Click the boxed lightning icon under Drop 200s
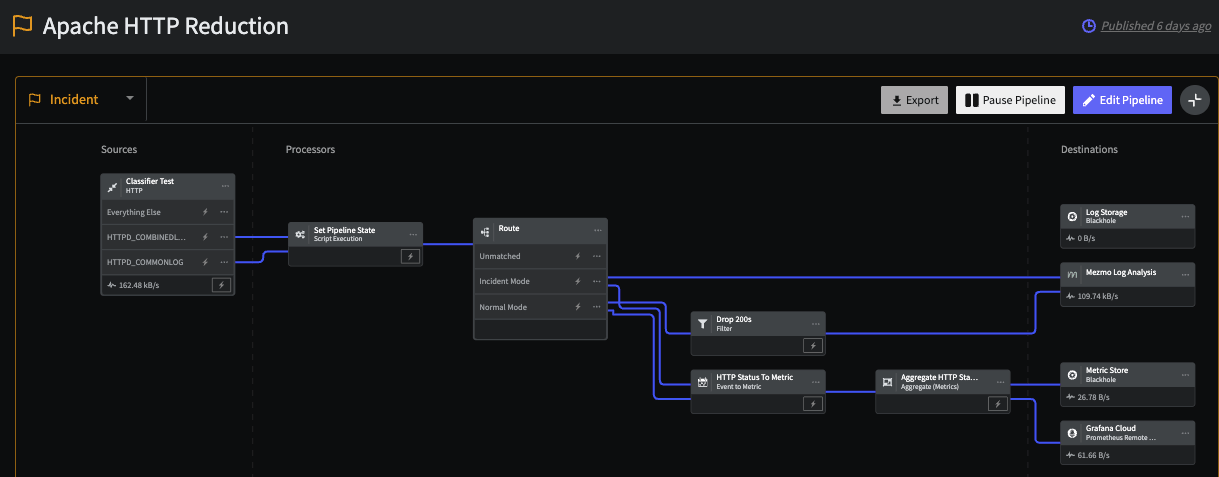1219x477 pixels. (812, 346)
